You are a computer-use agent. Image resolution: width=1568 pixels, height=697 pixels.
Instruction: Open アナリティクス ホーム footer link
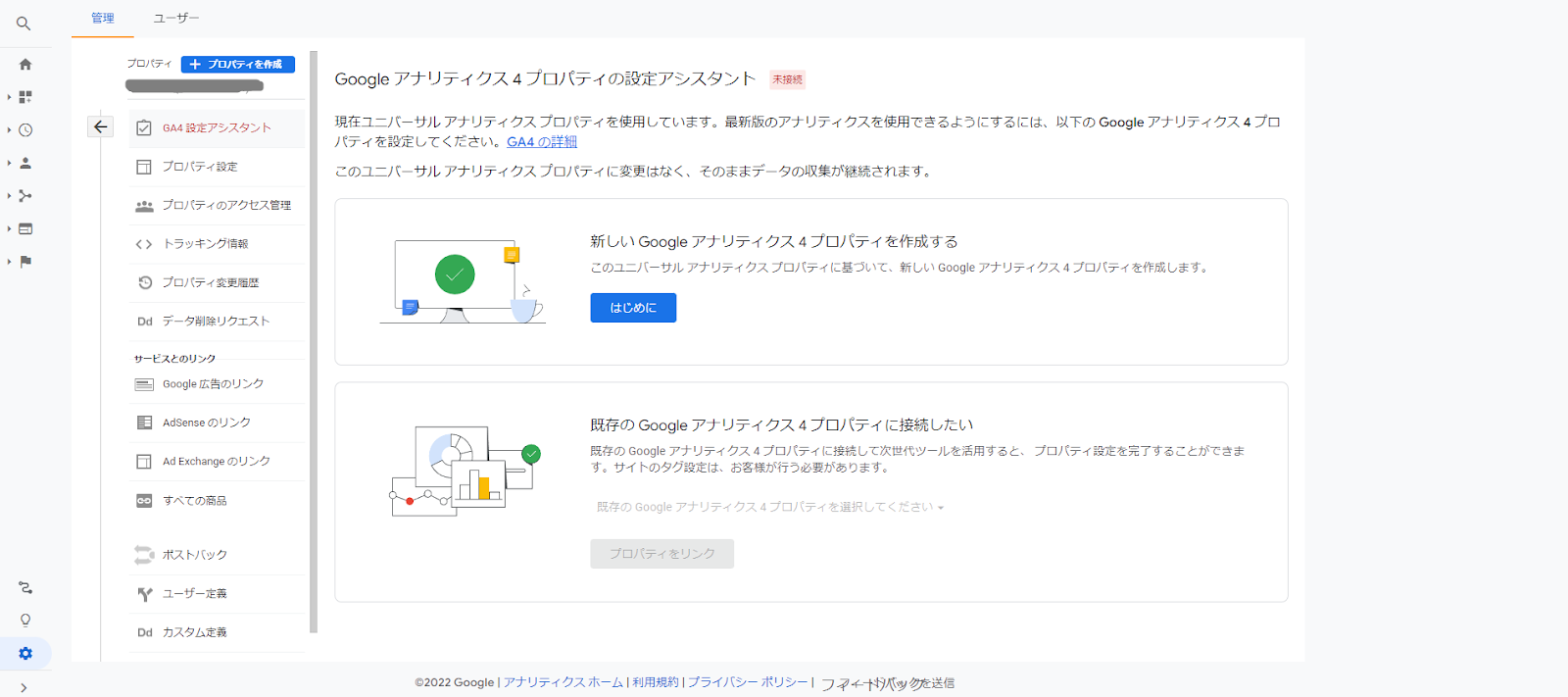[x=563, y=682]
